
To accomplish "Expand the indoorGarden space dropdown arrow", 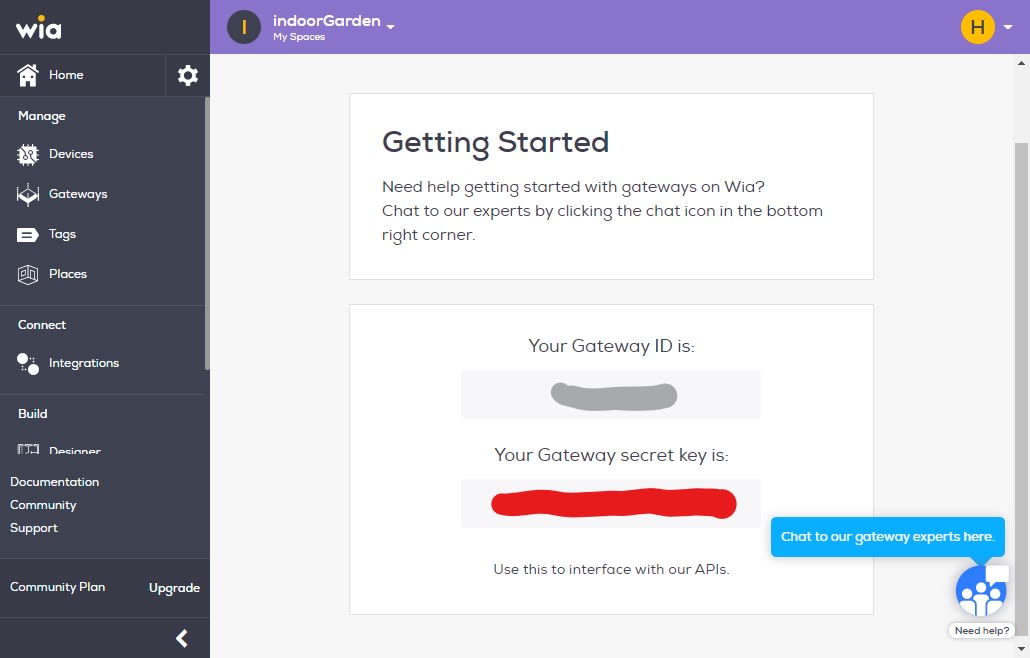I will [390, 27].
